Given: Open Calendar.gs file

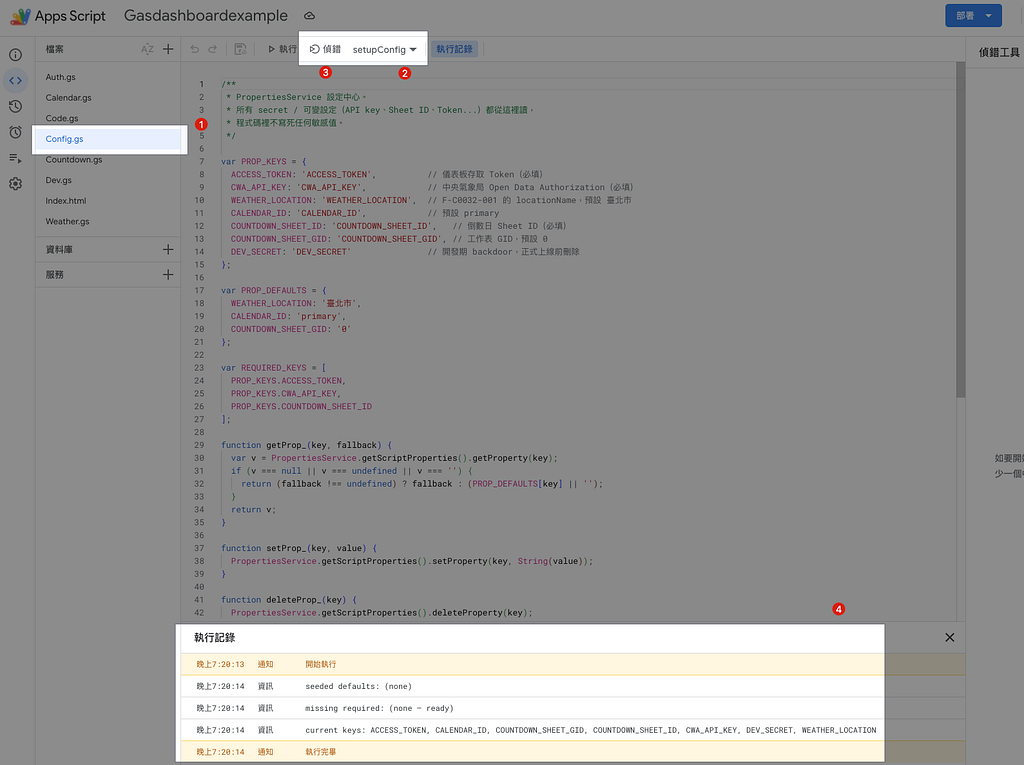Looking at the screenshot, I should tap(69, 98).
